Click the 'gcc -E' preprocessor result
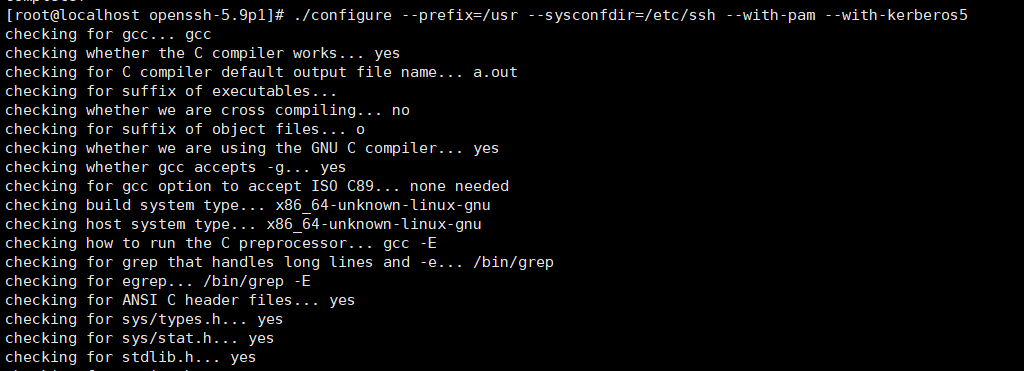The width and height of the screenshot is (1024, 371). click(x=409, y=243)
